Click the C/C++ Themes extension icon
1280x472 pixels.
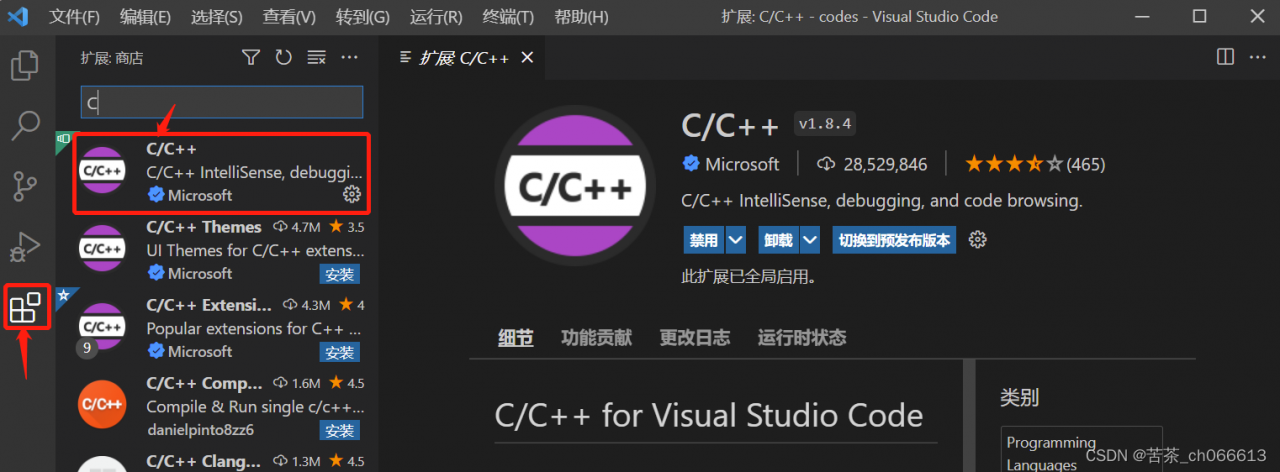[x=102, y=249]
